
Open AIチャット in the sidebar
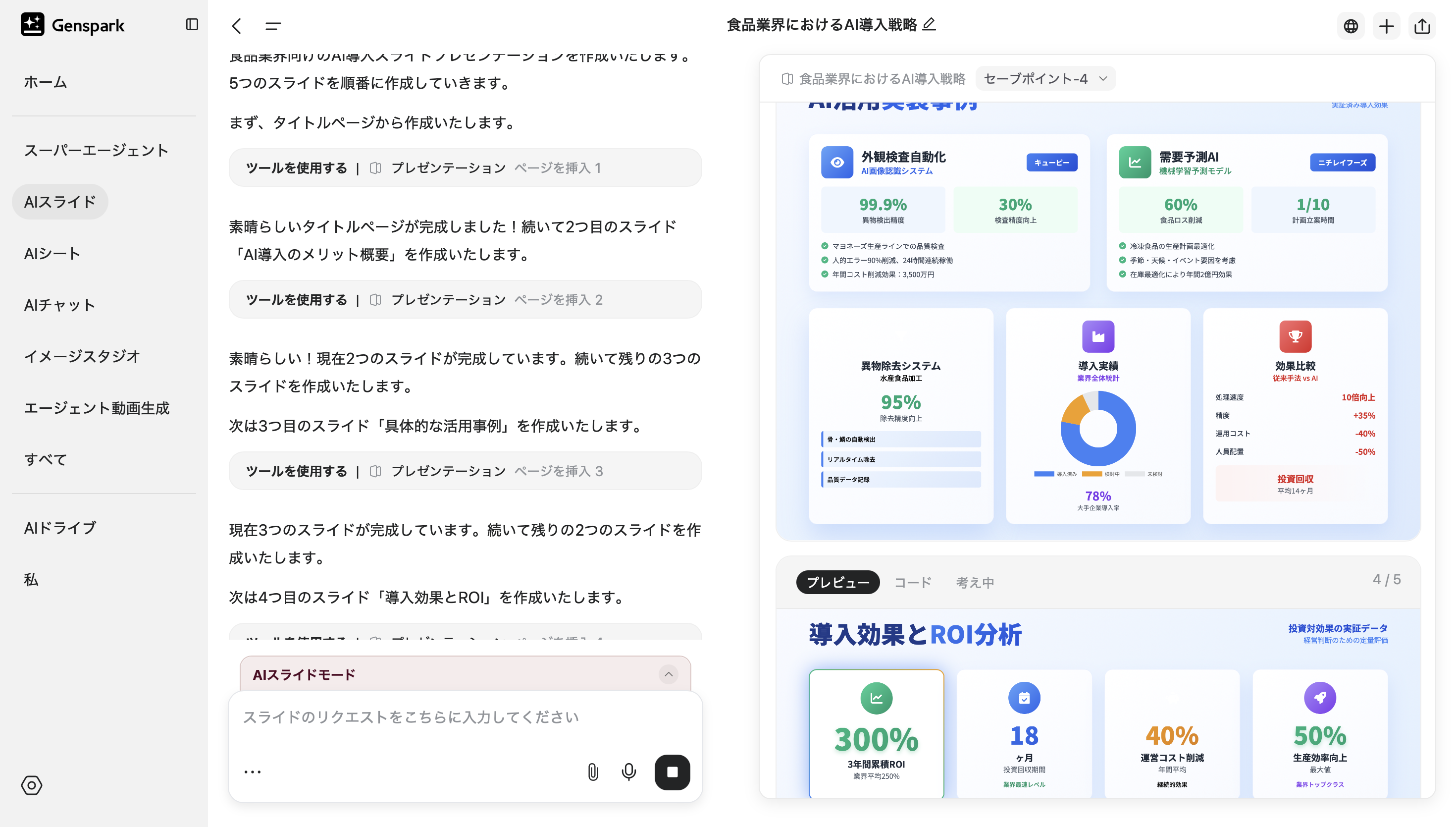[59, 305]
